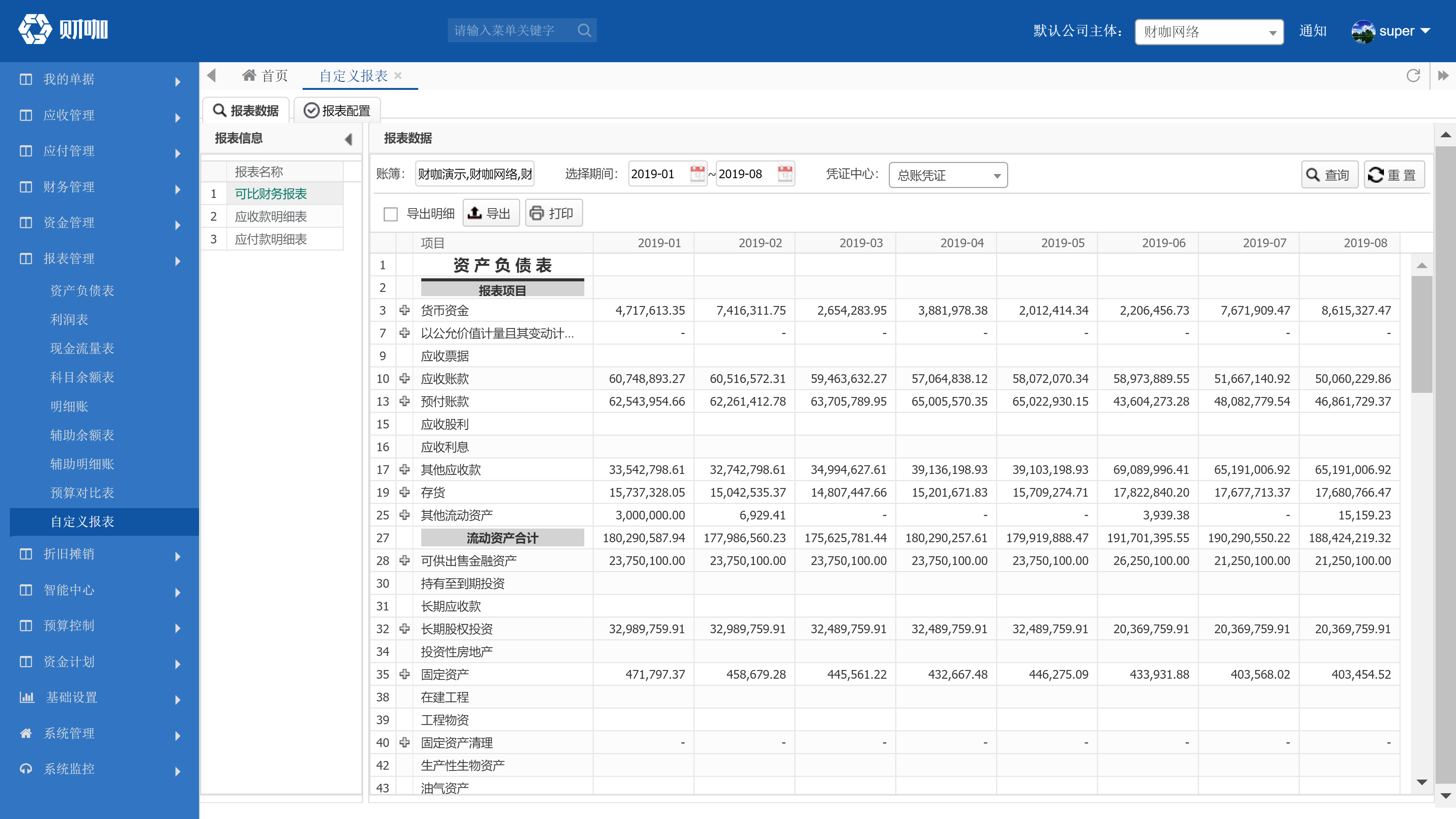Expand the 应收管理 sidebar menu
The height and width of the screenshot is (819, 1456).
99,115
